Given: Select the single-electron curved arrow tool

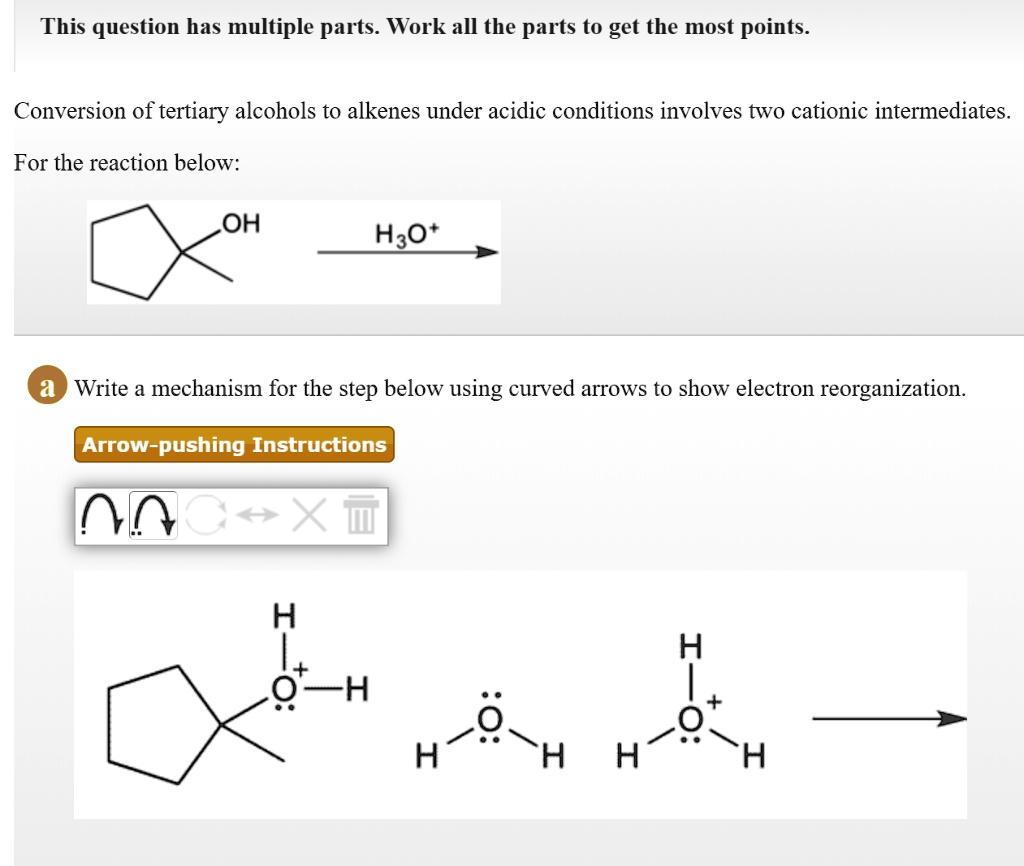Looking at the screenshot, I should [x=100, y=515].
